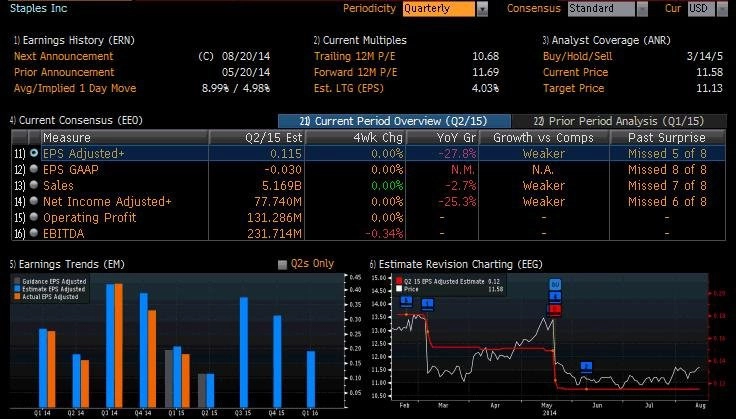Click the Sales estimate 5.169B
This screenshot has height=419, width=736.
(x=282, y=185)
